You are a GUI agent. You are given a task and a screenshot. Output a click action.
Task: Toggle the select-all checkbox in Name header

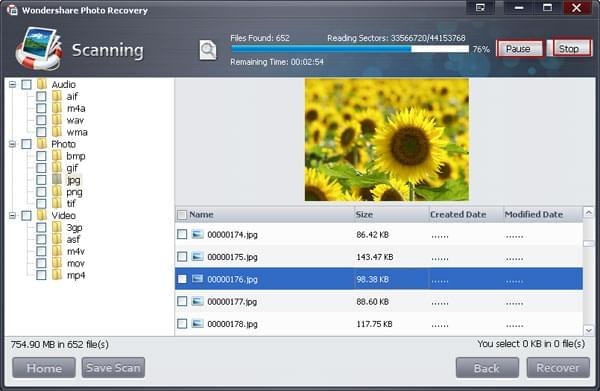tap(182, 215)
